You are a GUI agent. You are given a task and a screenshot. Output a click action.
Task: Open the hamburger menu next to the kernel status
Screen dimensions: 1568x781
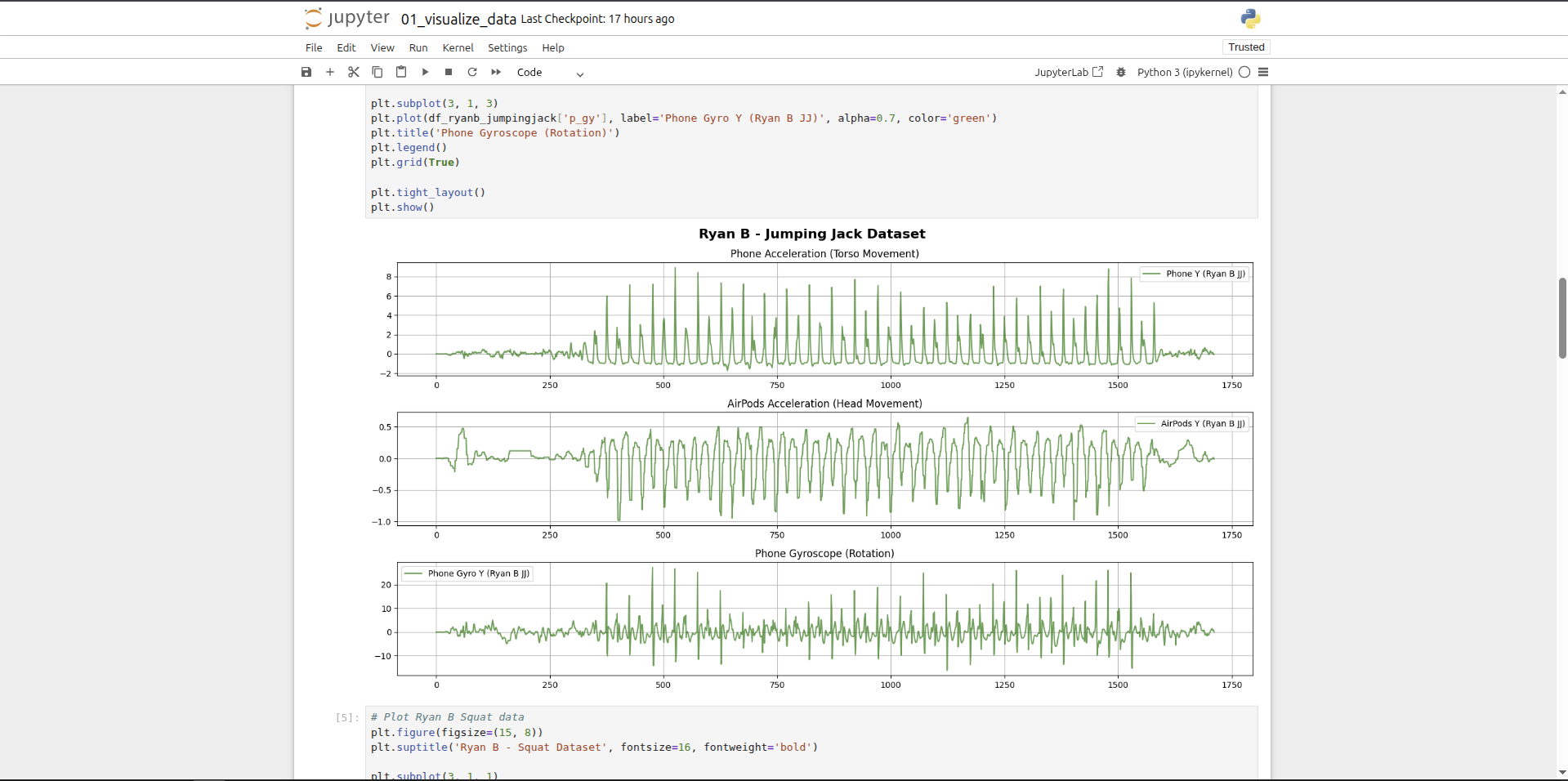point(1263,72)
